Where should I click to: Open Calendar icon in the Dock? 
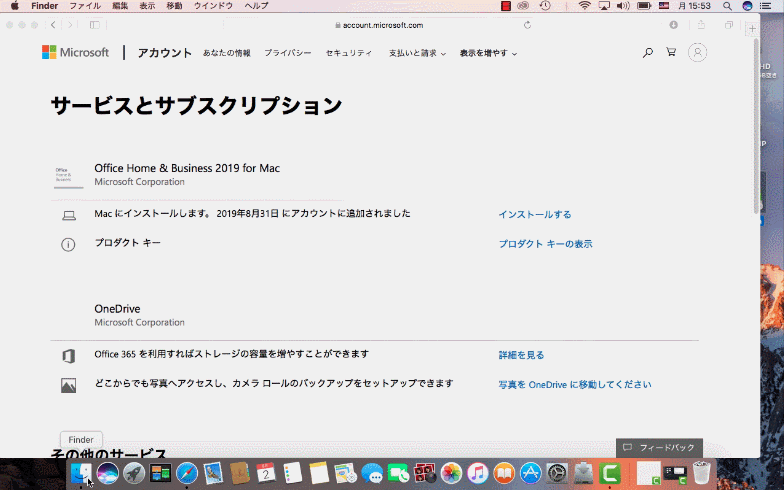(x=266, y=472)
